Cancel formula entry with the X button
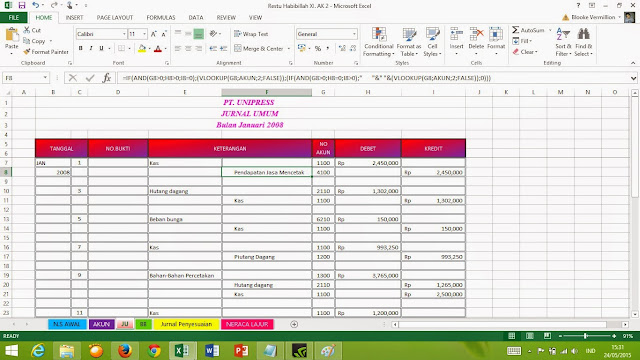 [x=73, y=78]
